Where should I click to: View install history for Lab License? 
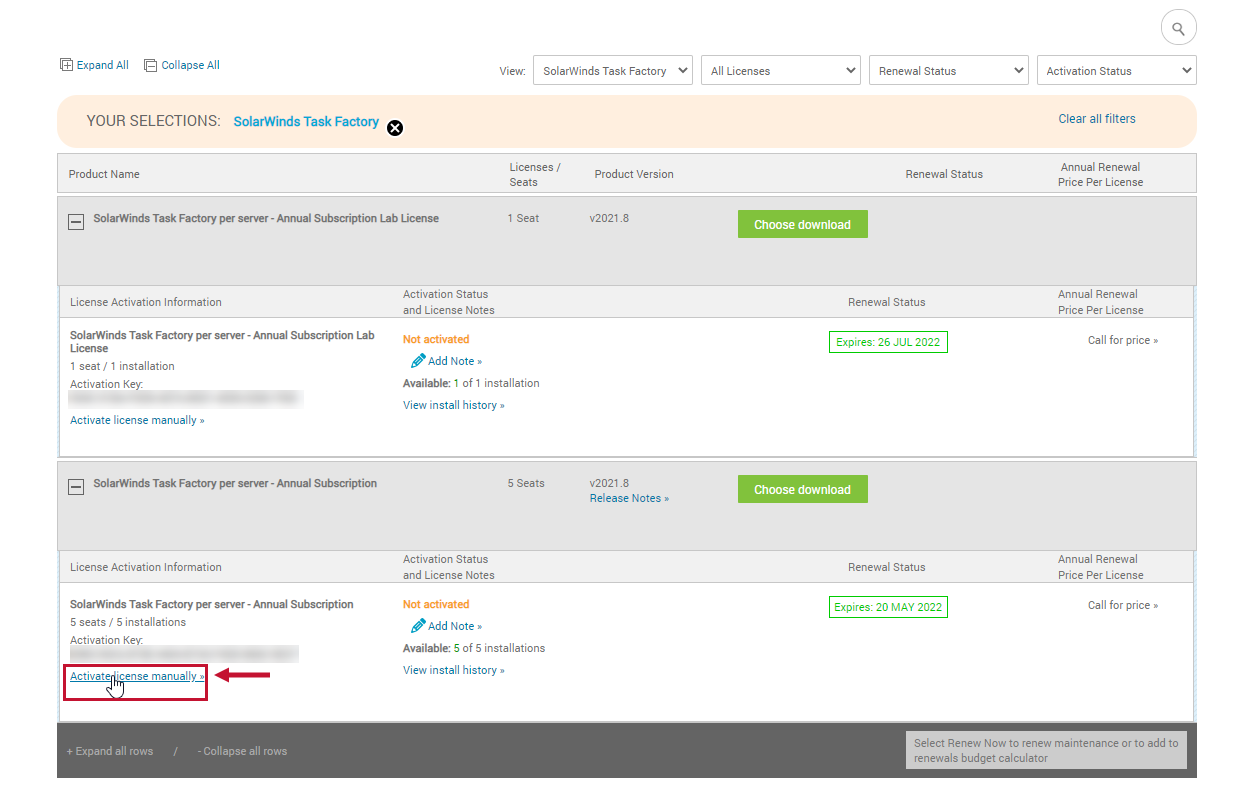coord(453,405)
